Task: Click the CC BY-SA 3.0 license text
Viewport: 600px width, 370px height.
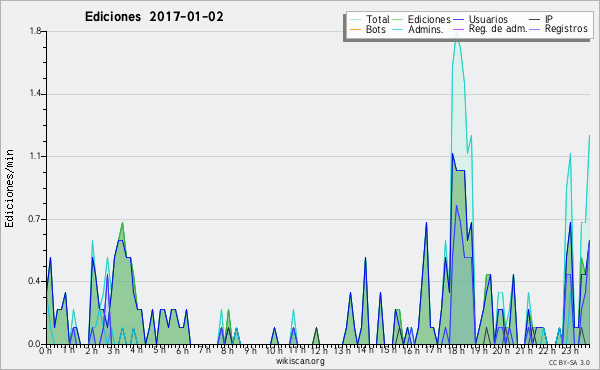Action: coord(569,363)
